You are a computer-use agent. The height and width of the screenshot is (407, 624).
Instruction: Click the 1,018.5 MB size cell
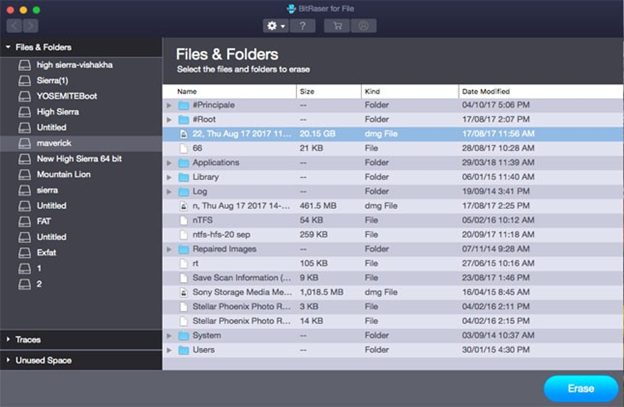click(x=322, y=292)
